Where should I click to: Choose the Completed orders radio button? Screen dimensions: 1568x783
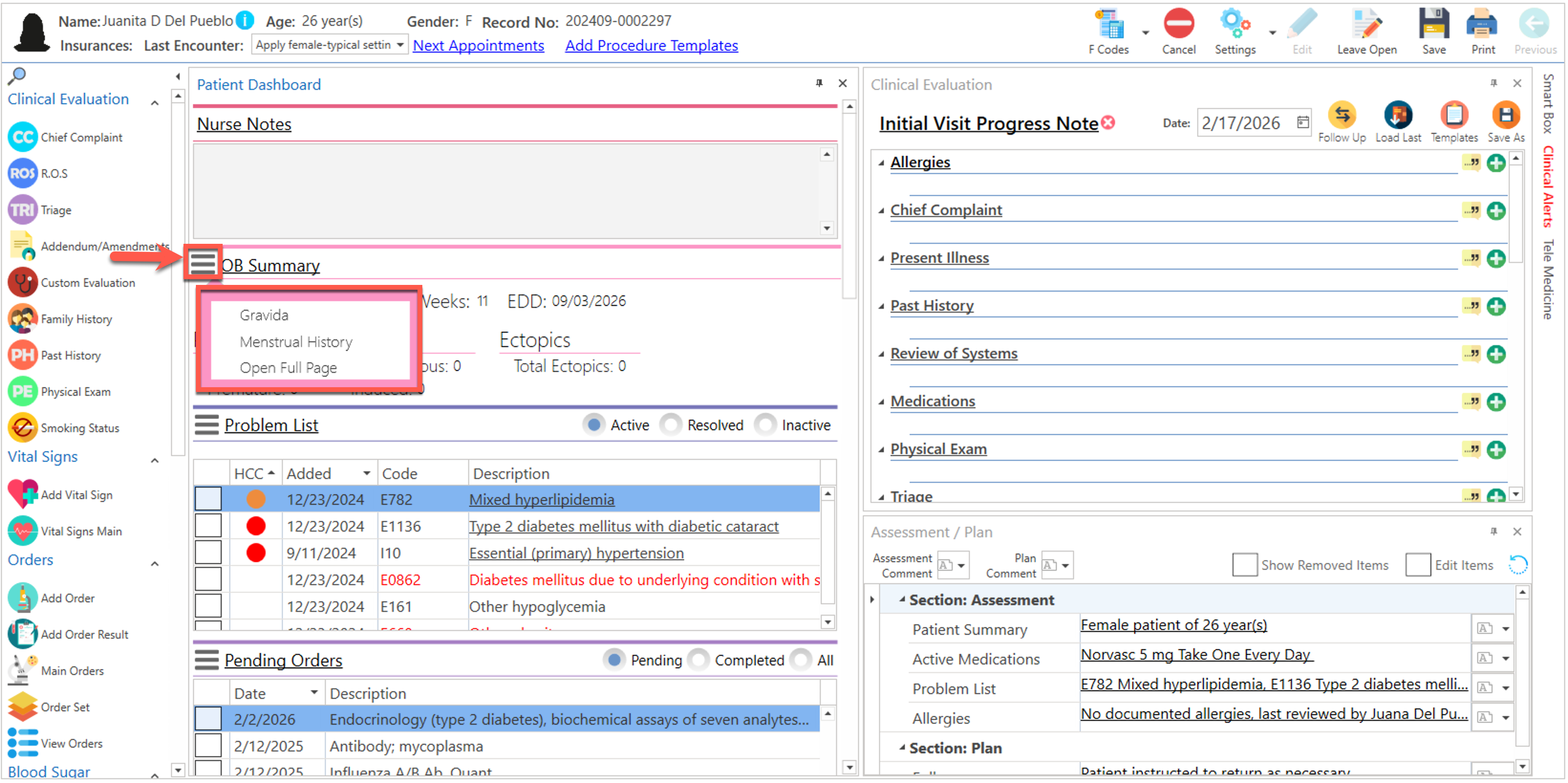(x=699, y=660)
